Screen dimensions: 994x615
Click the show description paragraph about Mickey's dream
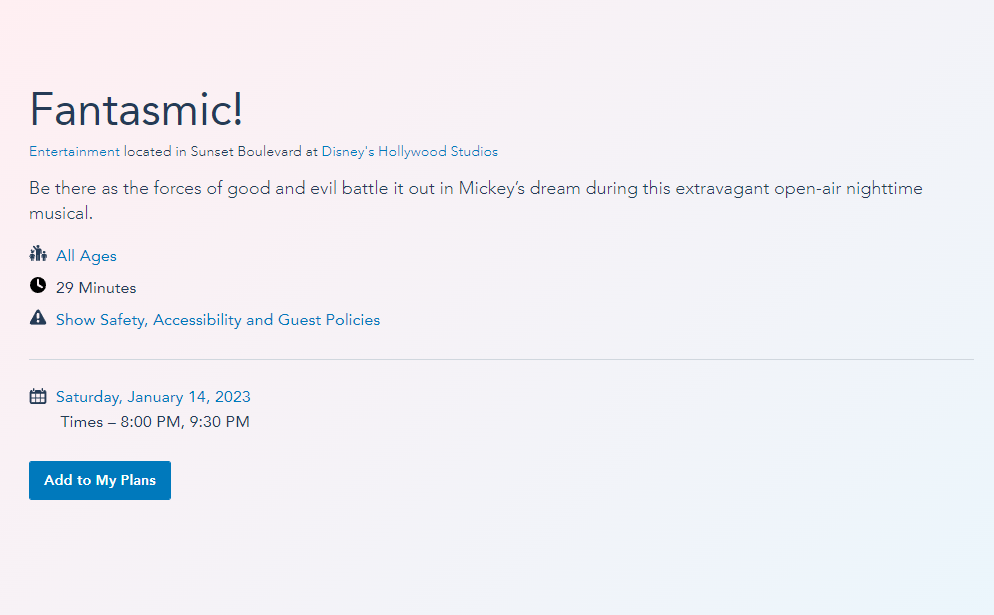(x=476, y=200)
